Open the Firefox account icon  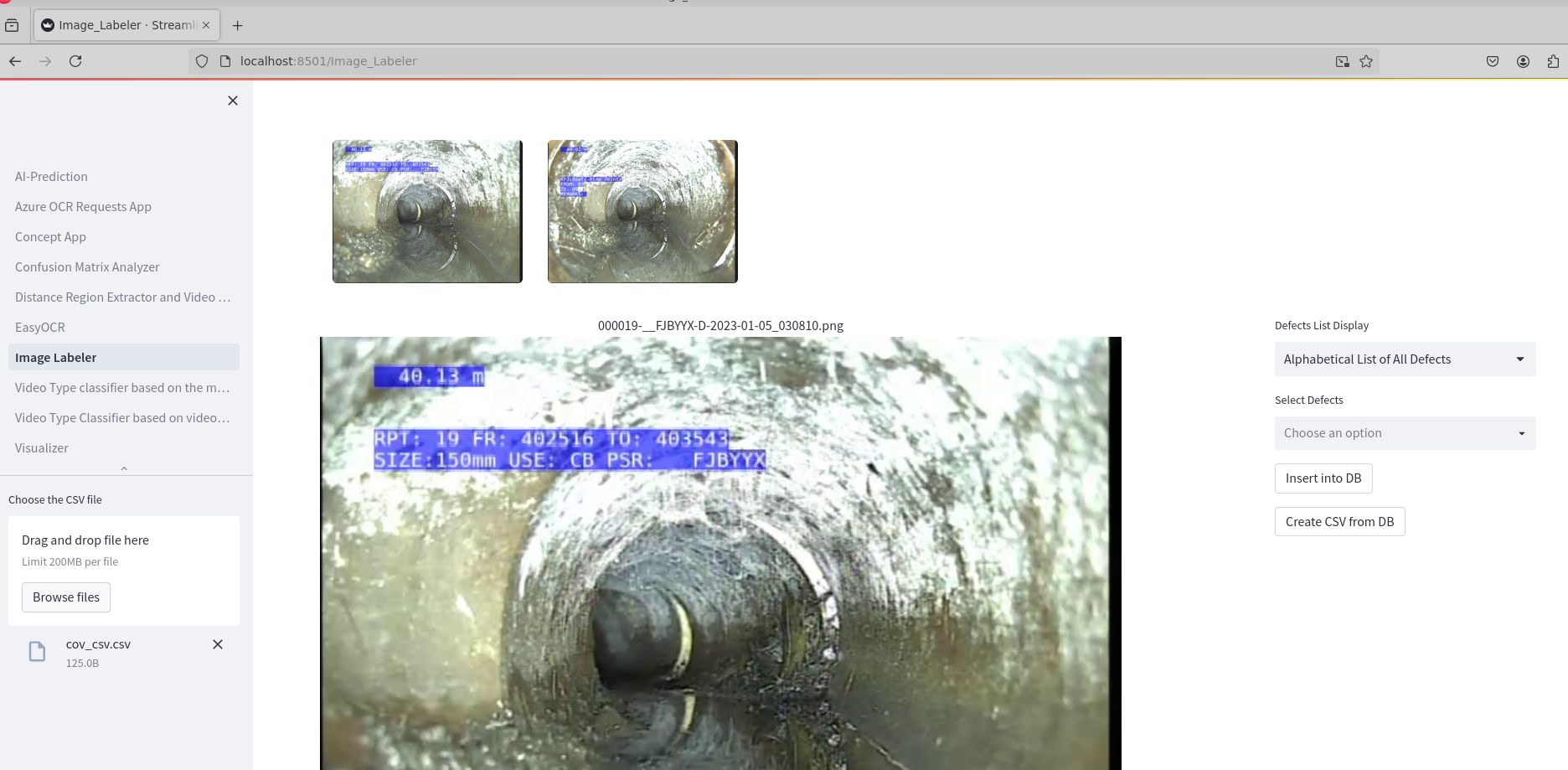1523,61
